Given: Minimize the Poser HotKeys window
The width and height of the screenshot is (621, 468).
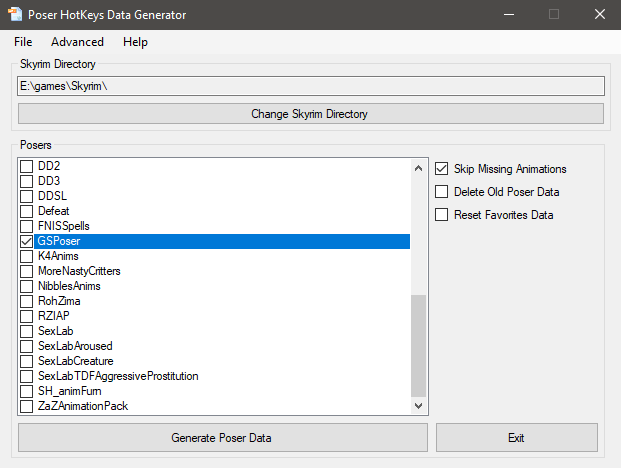Looking at the screenshot, I should [509, 15].
